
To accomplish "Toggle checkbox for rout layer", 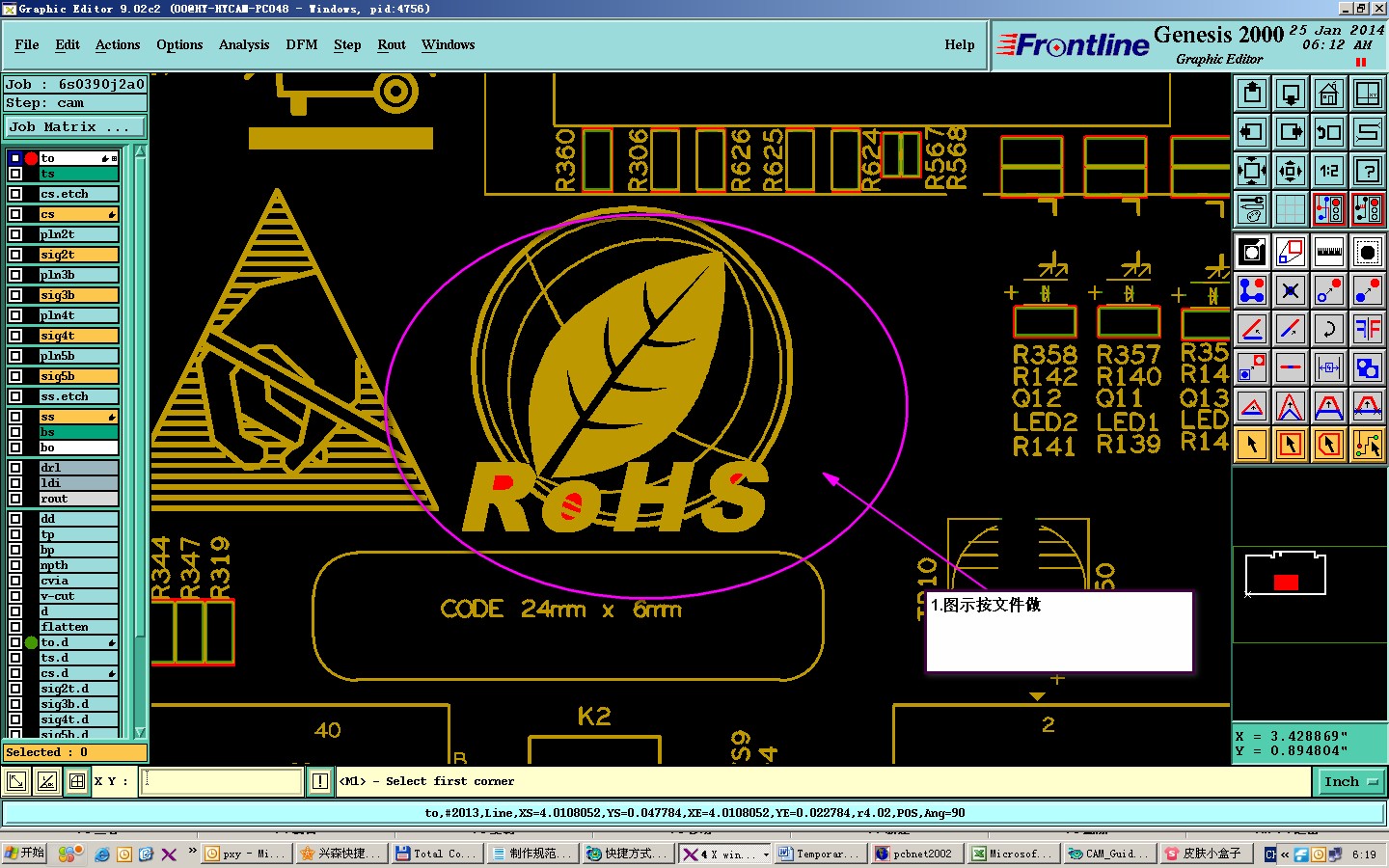I will coord(15,499).
